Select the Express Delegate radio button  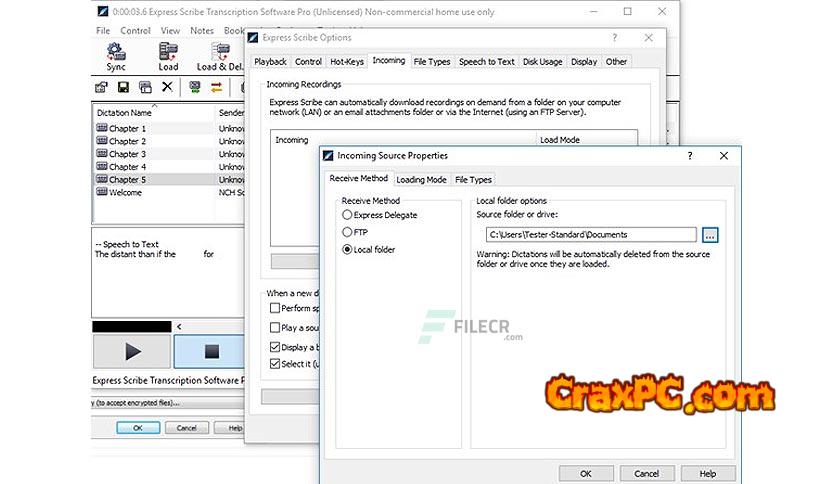pyautogui.click(x=347, y=215)
